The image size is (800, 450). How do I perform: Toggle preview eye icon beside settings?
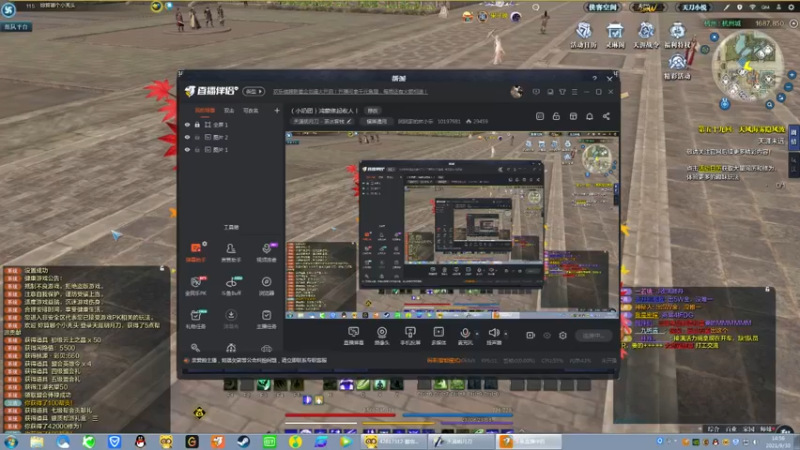click(547, 335)
